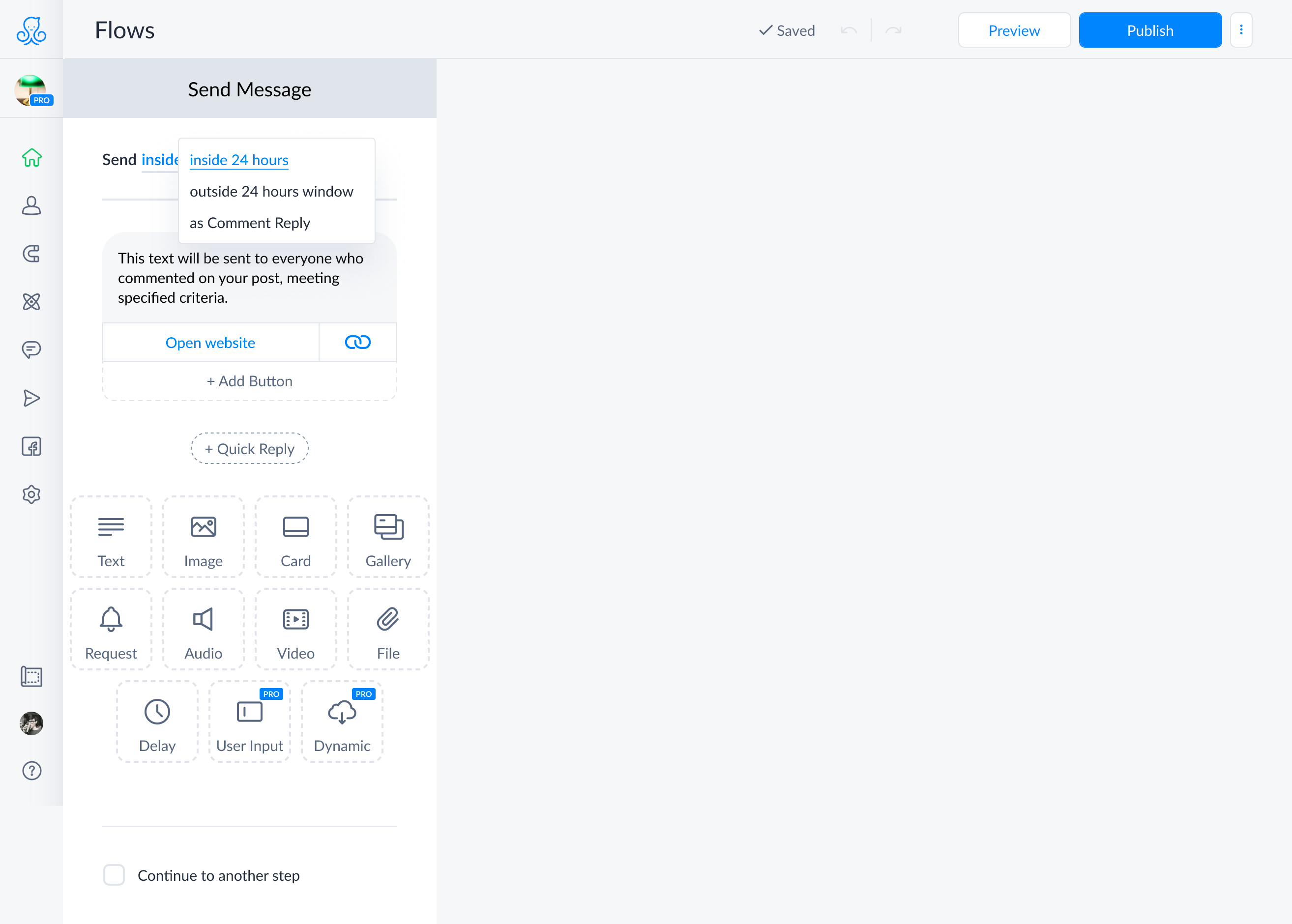1292x924 pixels.
Task: Click the ManyChat octopus logo
Action: click(31, 30)
